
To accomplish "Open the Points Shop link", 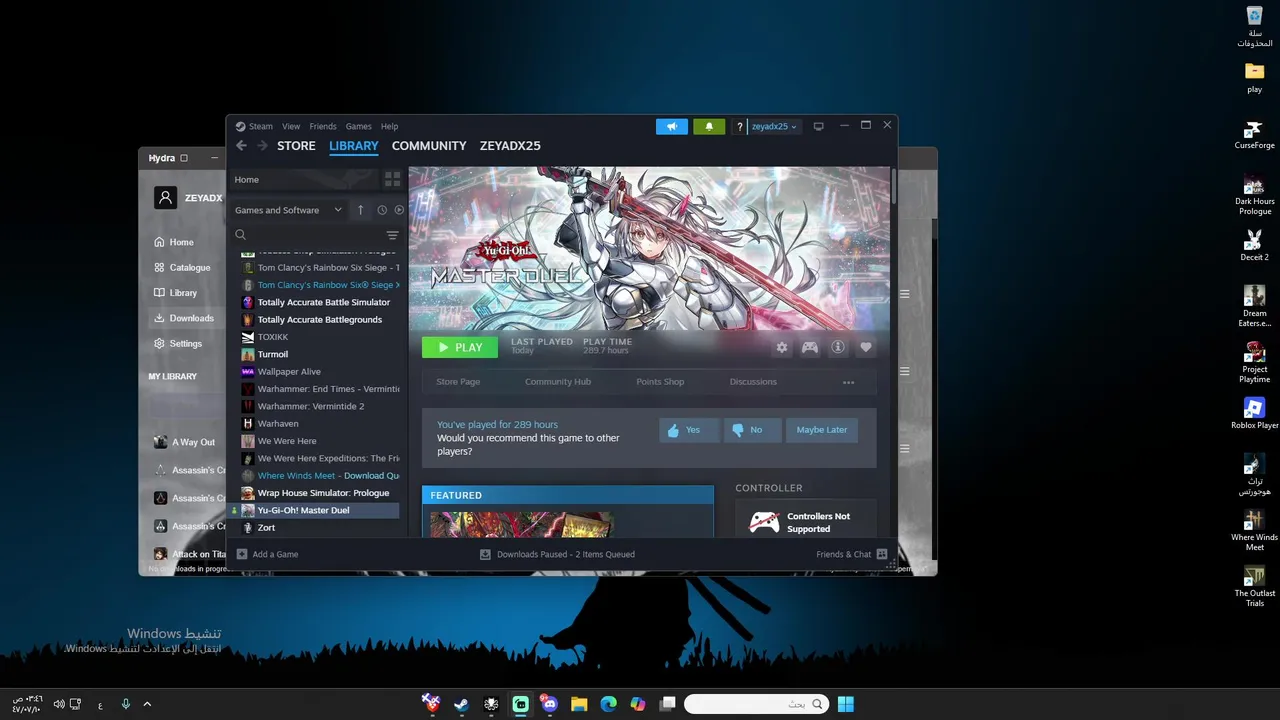I will [660, 382].
